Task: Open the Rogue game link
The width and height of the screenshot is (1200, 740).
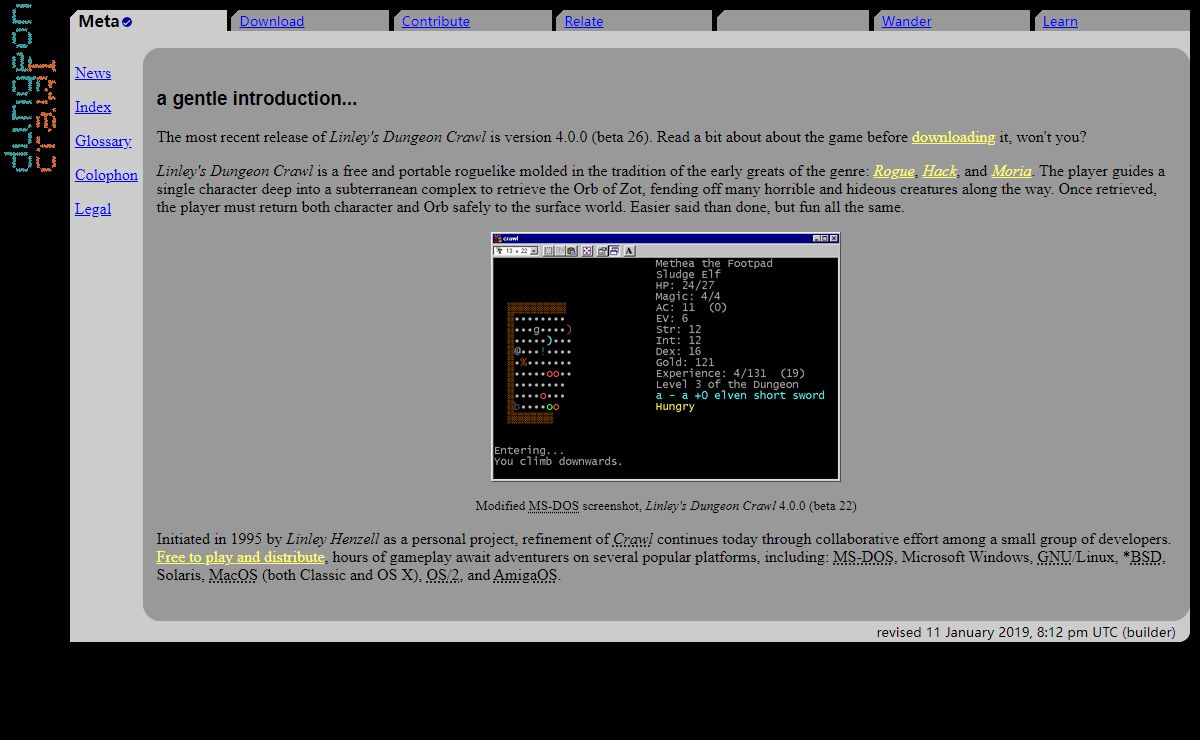Action: 894,171
